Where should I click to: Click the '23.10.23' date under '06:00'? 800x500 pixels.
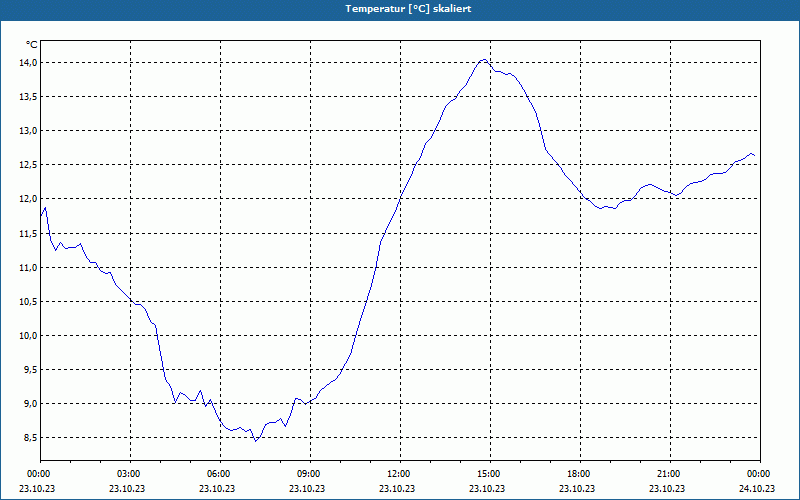click(217, 488)
